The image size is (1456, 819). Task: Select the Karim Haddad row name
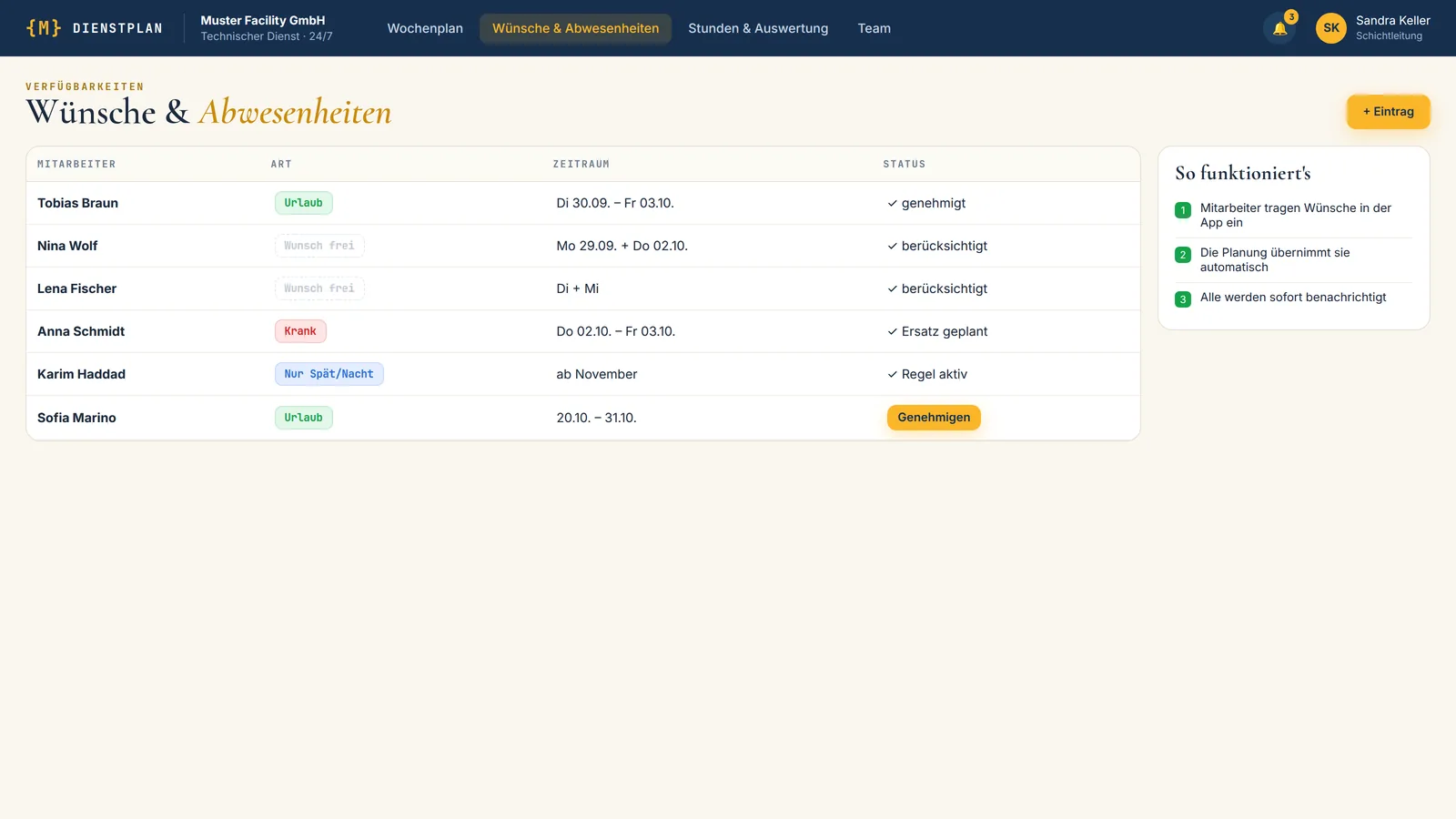[82, 374]
